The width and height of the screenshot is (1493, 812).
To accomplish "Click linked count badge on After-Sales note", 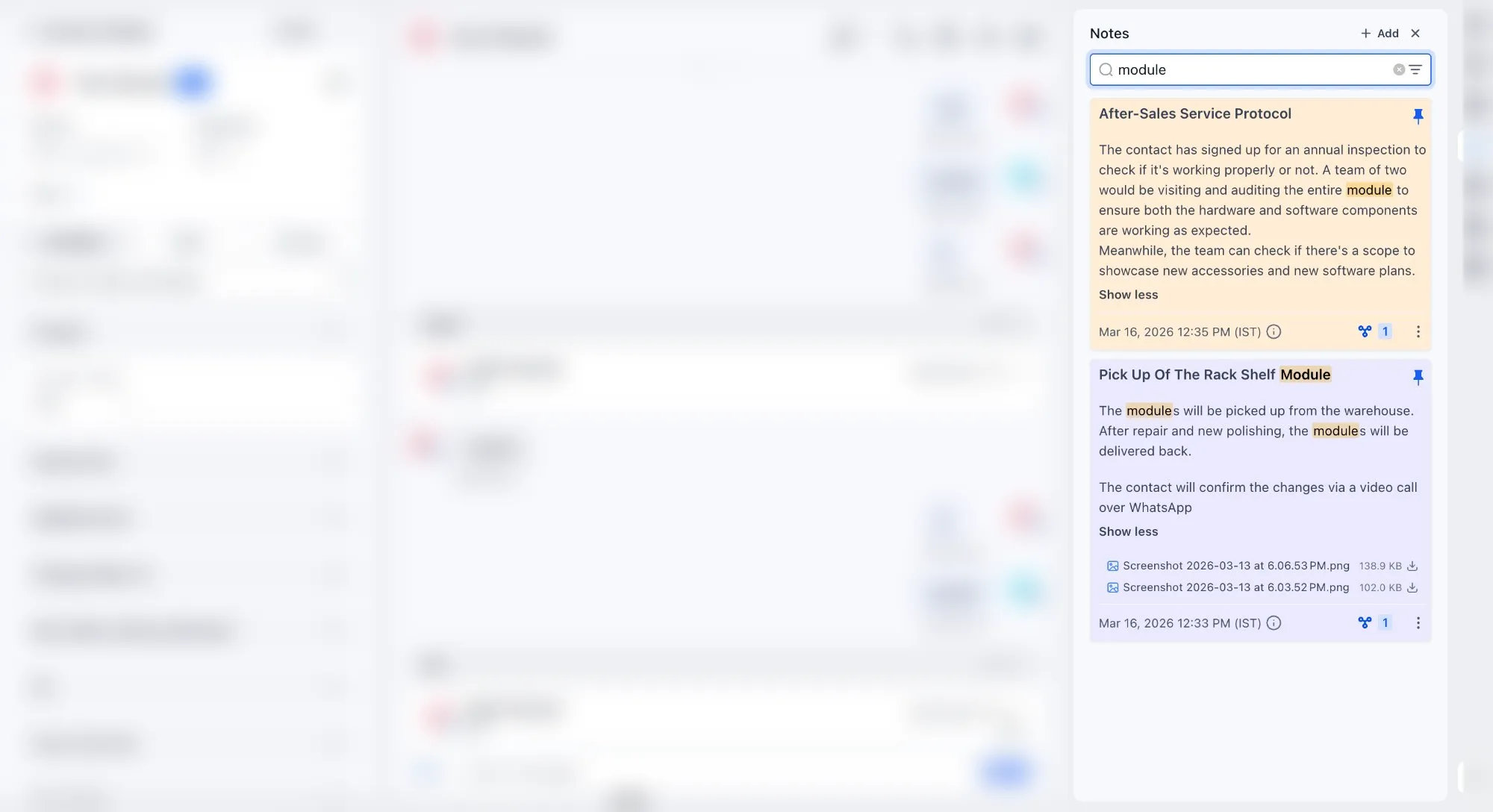I will [1385, 331].
